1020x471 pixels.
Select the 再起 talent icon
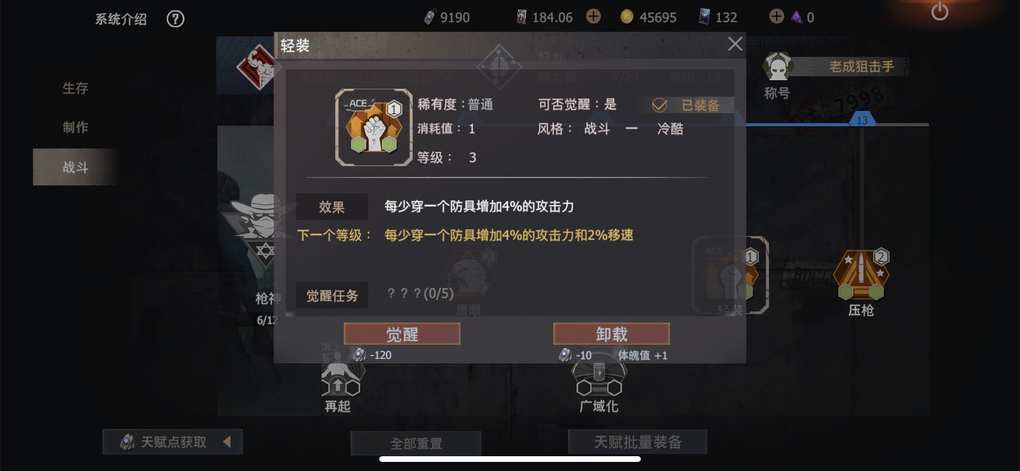pyautogui.click(x=340, y=381)
